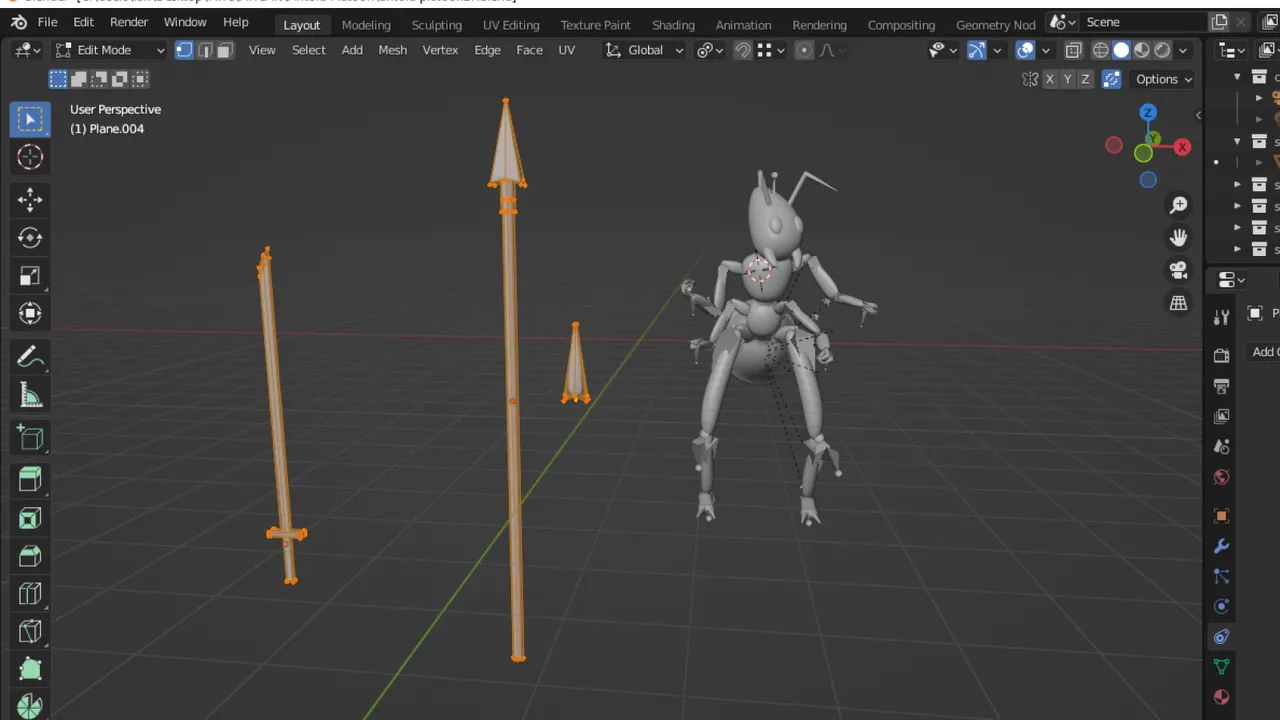Select the Bevel tool
This screenshot has width=1280, height=720.
30,556
